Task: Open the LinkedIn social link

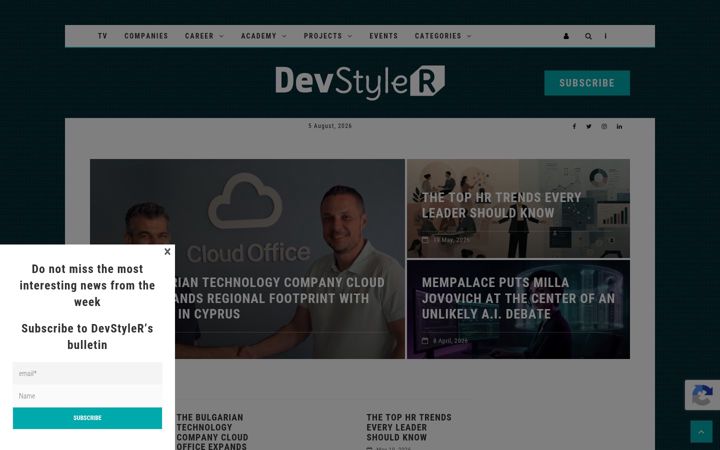Action: point(619,126)
